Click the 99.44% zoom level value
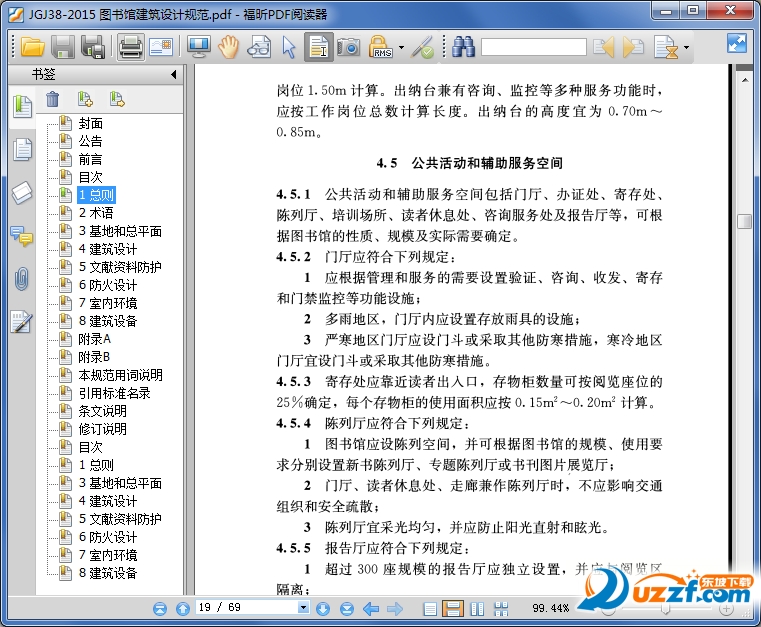This screenshot has height=627, width=761. click(x=550, y=608)
